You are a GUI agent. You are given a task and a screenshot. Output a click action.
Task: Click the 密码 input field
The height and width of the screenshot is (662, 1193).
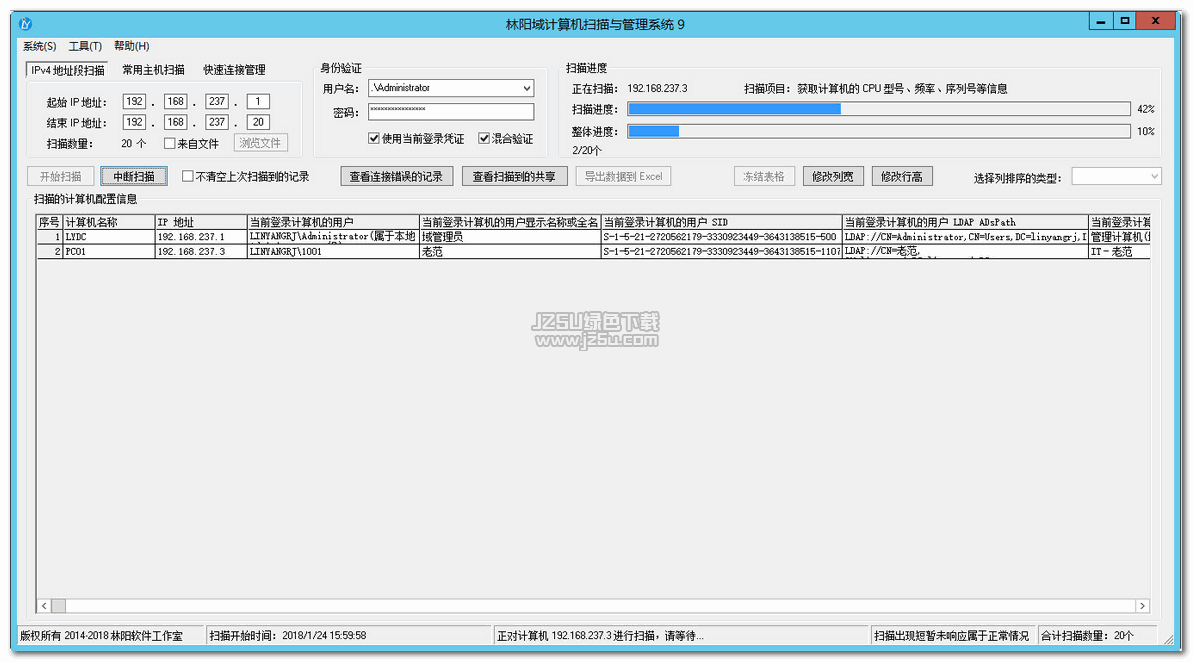tap(451, 112)
